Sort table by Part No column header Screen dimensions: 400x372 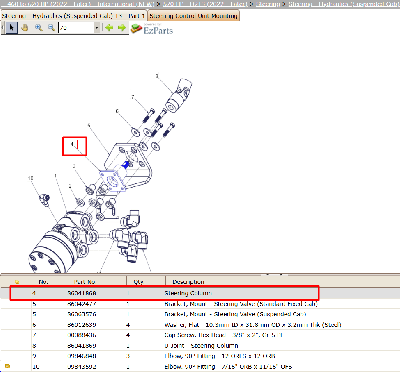point(85,282)
